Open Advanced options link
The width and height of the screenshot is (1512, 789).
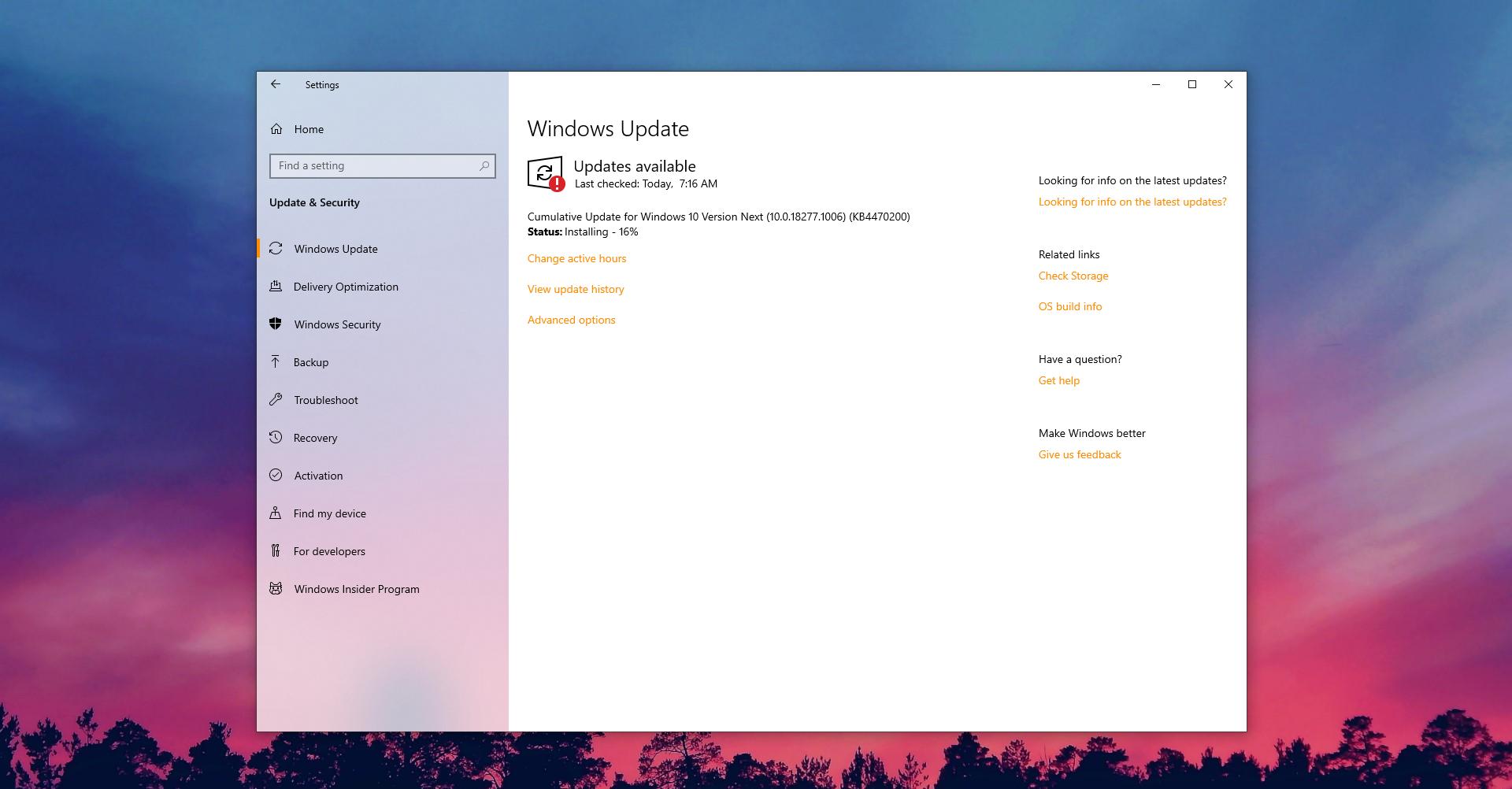pos(572,320)
